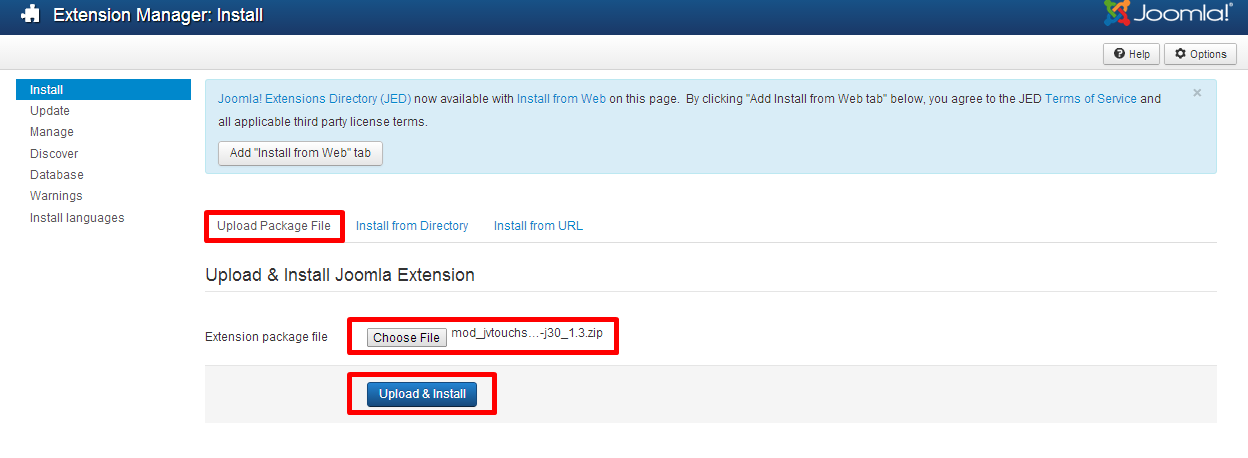View Warnings in the sidebar

coord(56,196)
